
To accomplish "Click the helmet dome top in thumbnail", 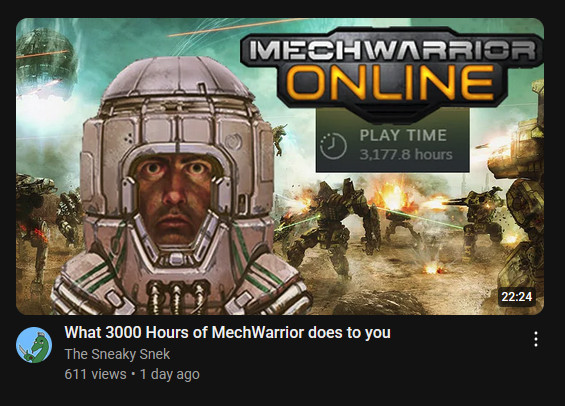I will point(177,77).
